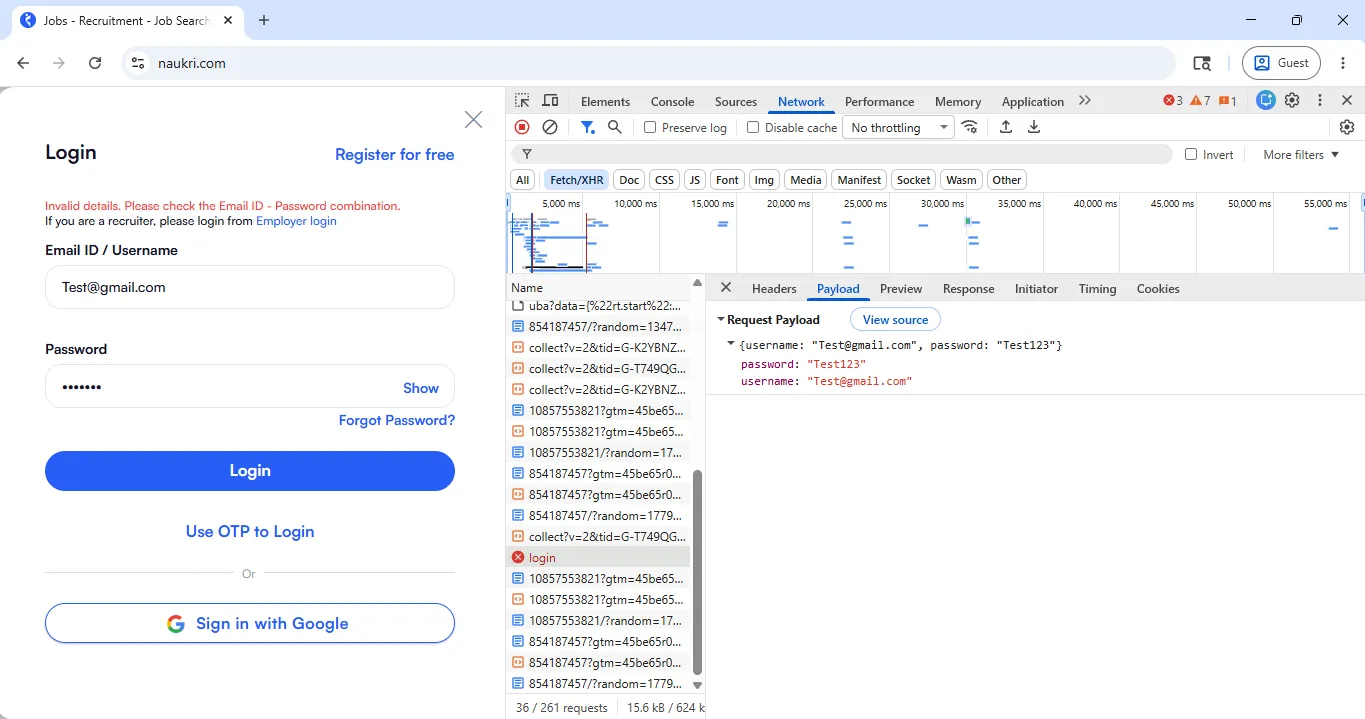The image size is (1365, 719).
Task: Switch to the Timing tab
Action: 1097,288
